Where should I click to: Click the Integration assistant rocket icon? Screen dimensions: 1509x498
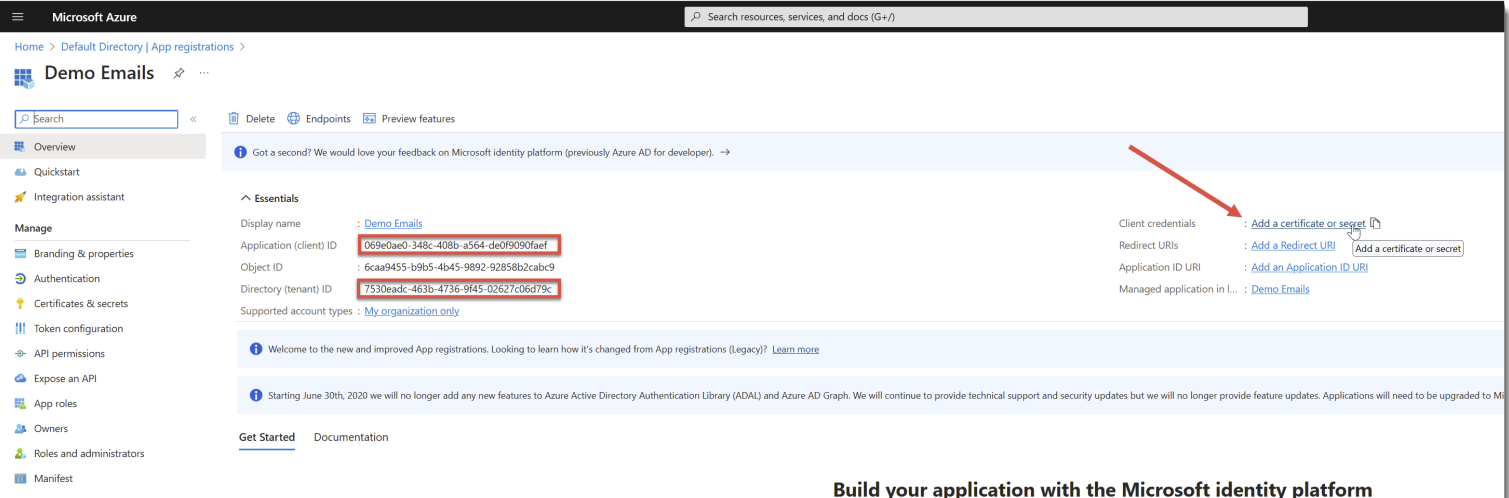tap(20, 197)
